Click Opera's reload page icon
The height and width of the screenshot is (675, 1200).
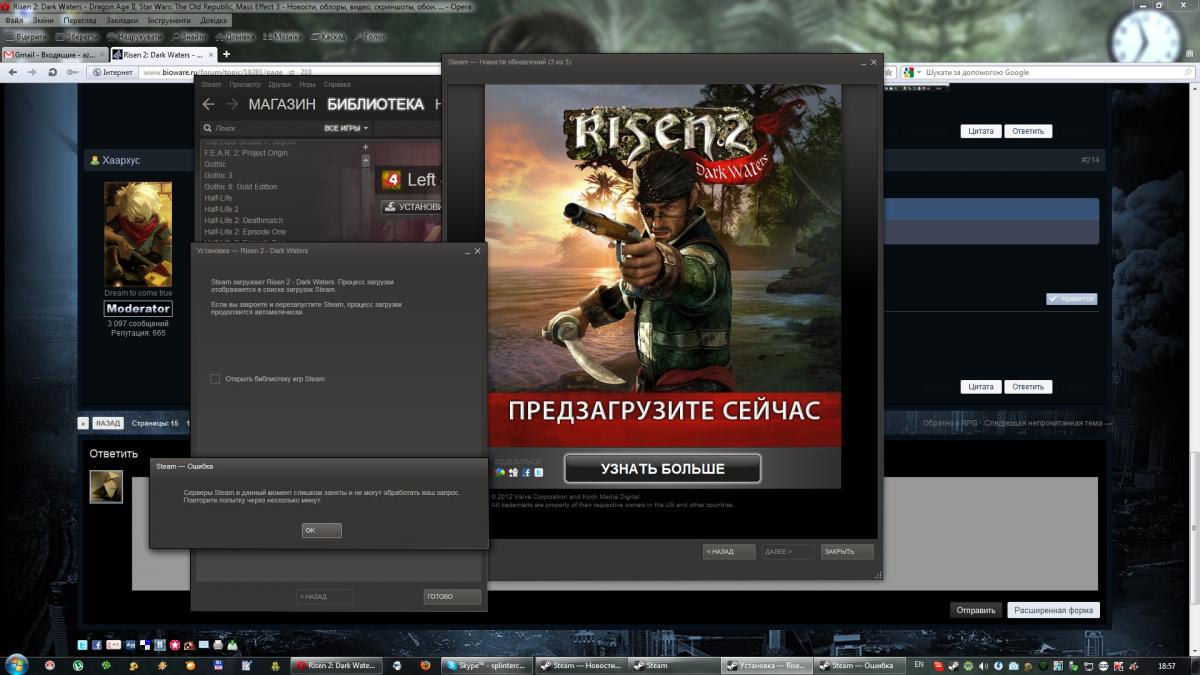[52, 72]
